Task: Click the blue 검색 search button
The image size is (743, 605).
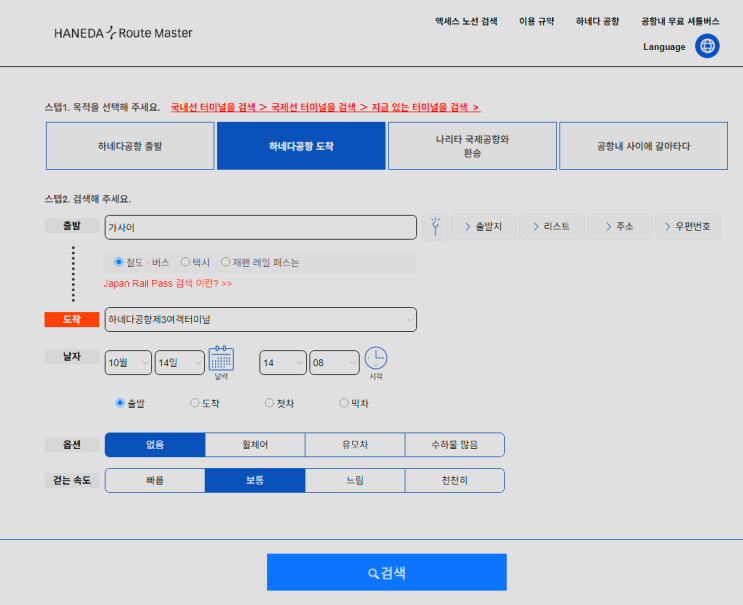Action: click(387, 572)
